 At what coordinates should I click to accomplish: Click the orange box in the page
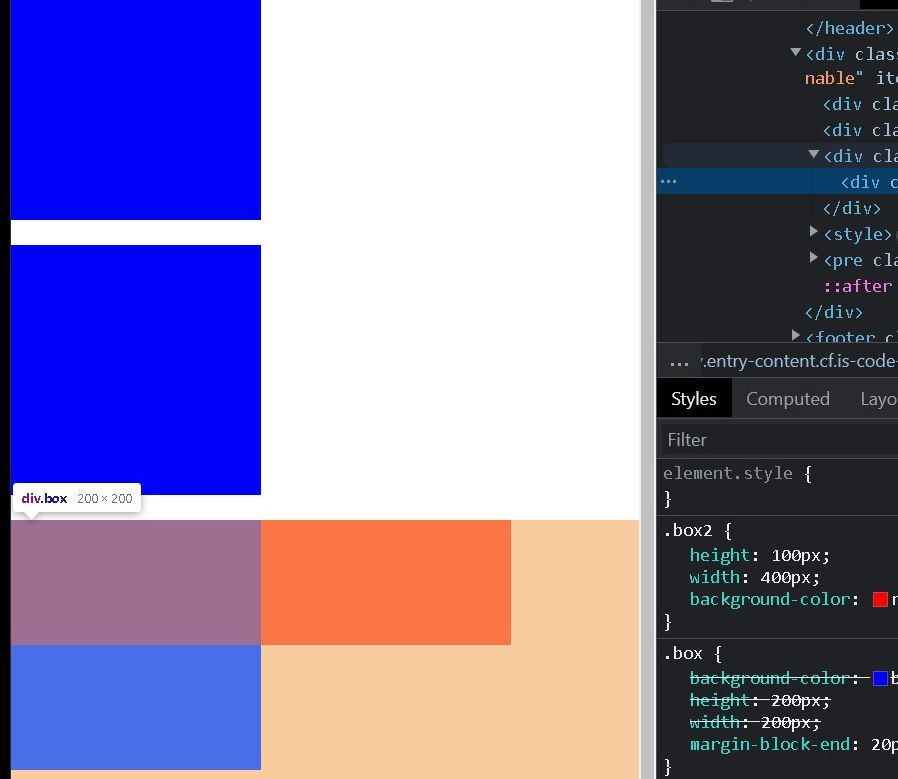pyautogui.click(x=385, y=583)
